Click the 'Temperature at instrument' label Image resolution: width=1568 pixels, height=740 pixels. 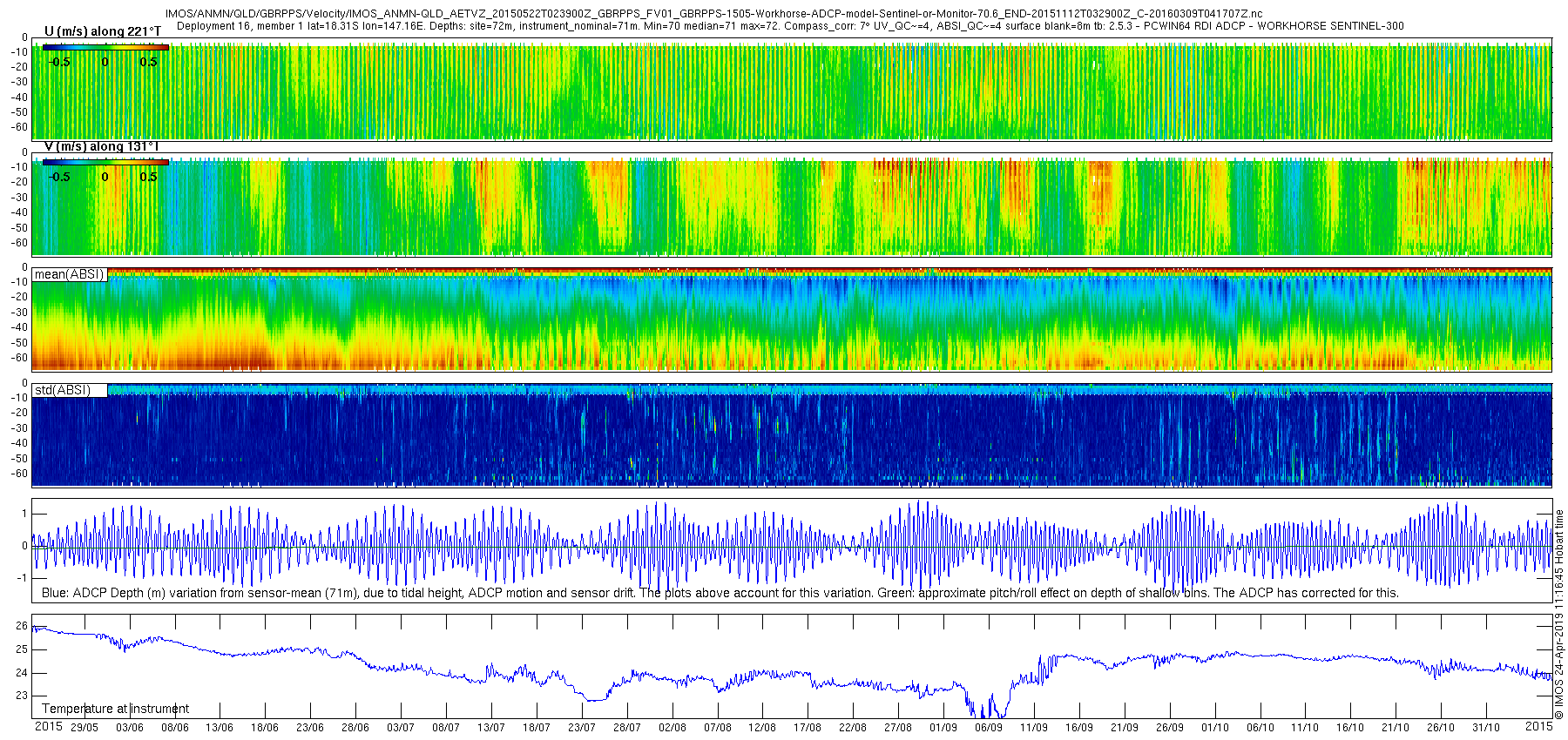pos(115,709)
